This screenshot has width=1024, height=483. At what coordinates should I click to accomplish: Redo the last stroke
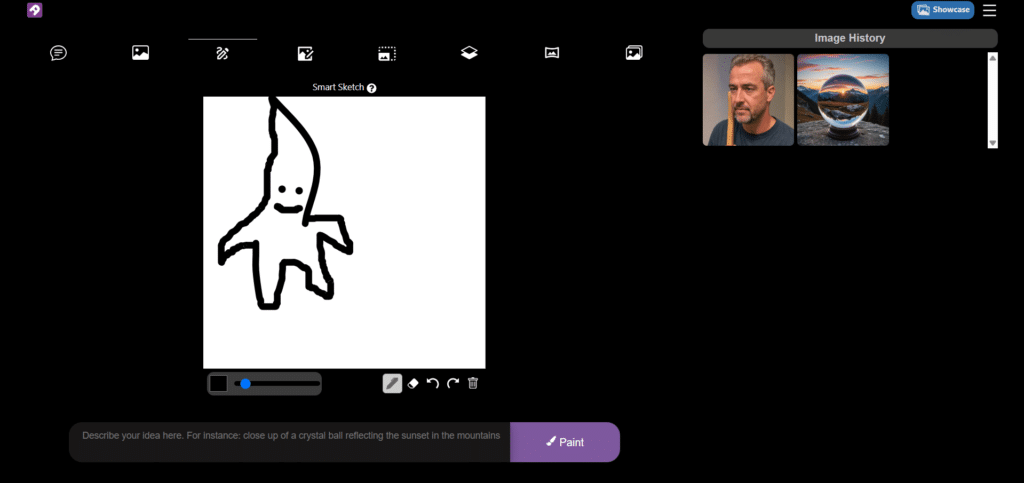coord(453,384)
